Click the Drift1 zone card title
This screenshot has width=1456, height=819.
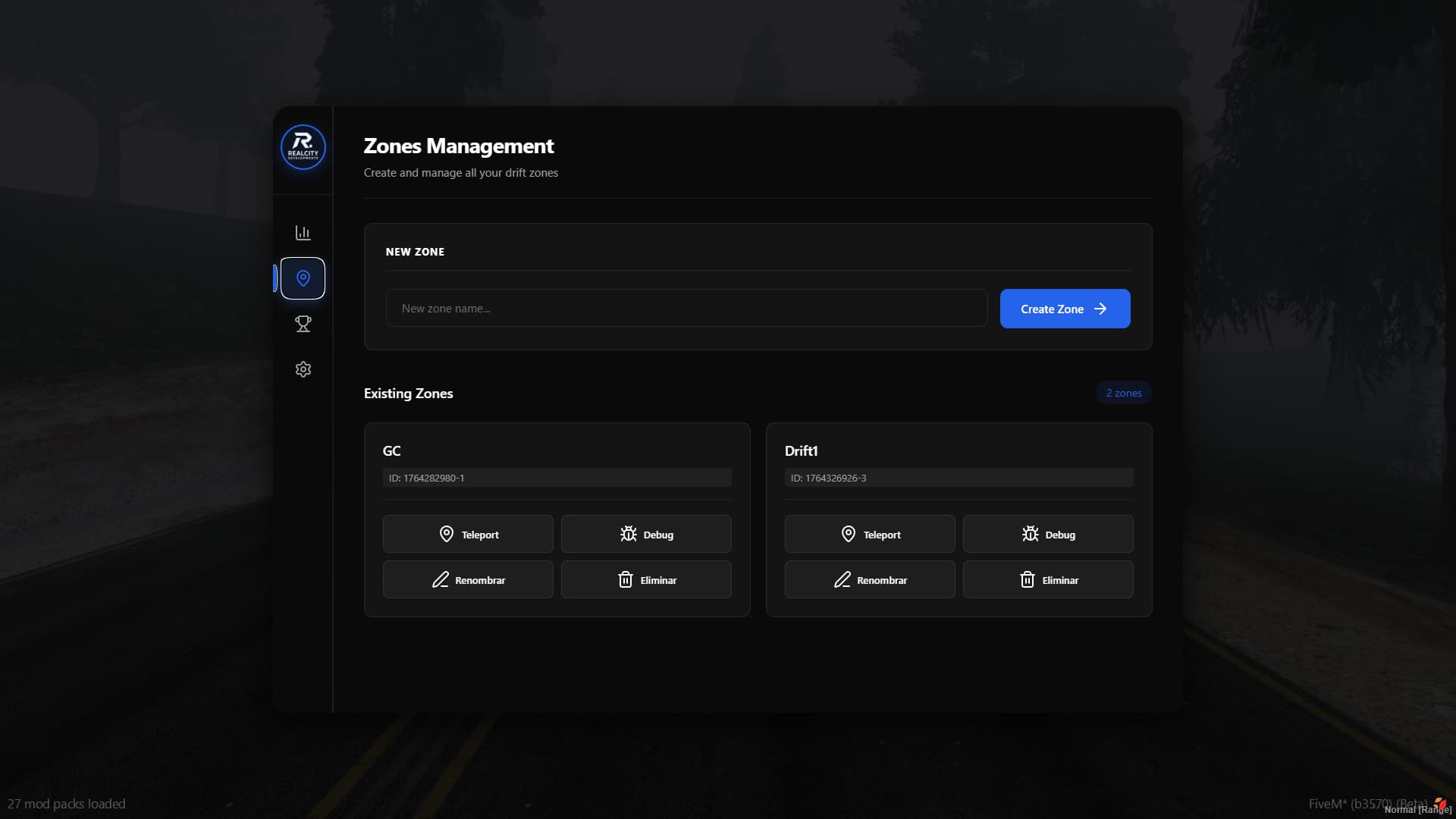pyautogui.click(x=801, y=451)
